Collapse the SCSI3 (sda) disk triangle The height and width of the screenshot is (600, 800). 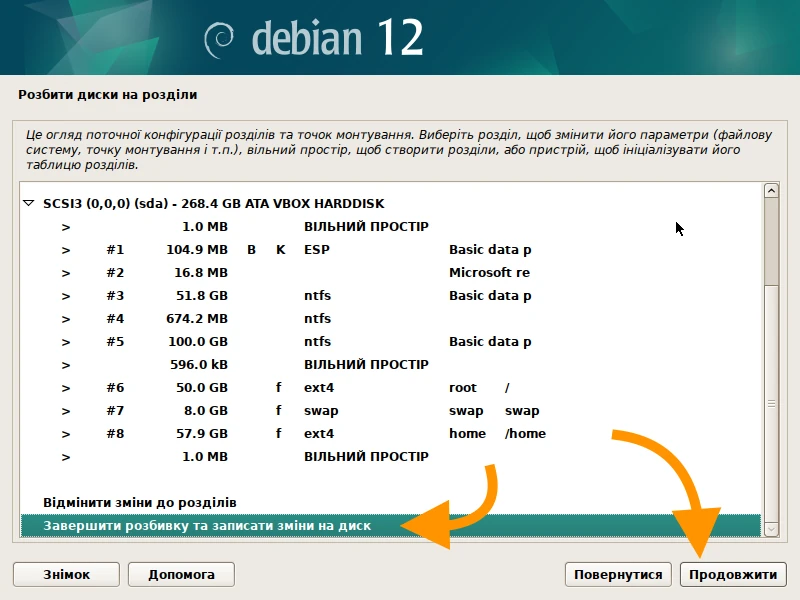tap(29, 203)
